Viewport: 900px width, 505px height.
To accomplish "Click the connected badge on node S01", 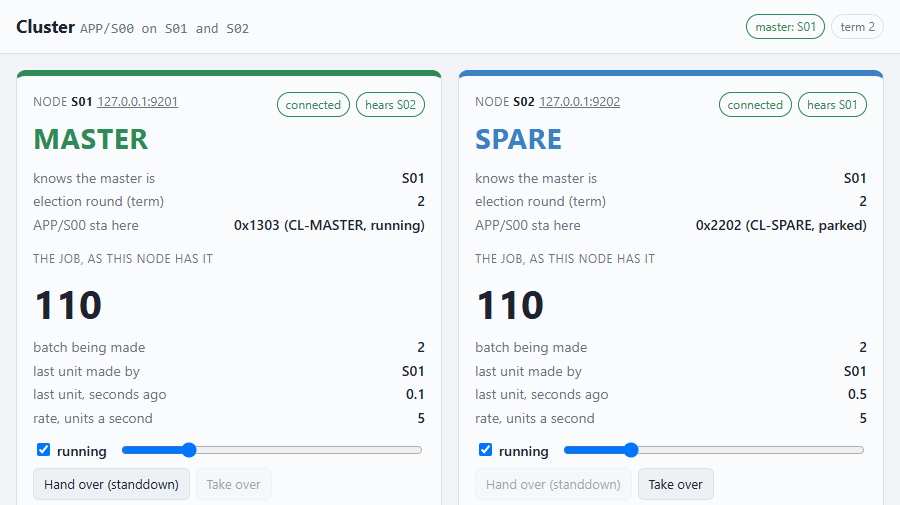I will tap(313, 104).
